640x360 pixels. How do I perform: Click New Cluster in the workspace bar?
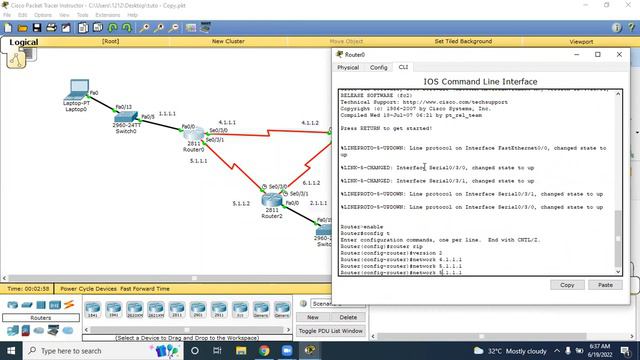coord(228,41)
